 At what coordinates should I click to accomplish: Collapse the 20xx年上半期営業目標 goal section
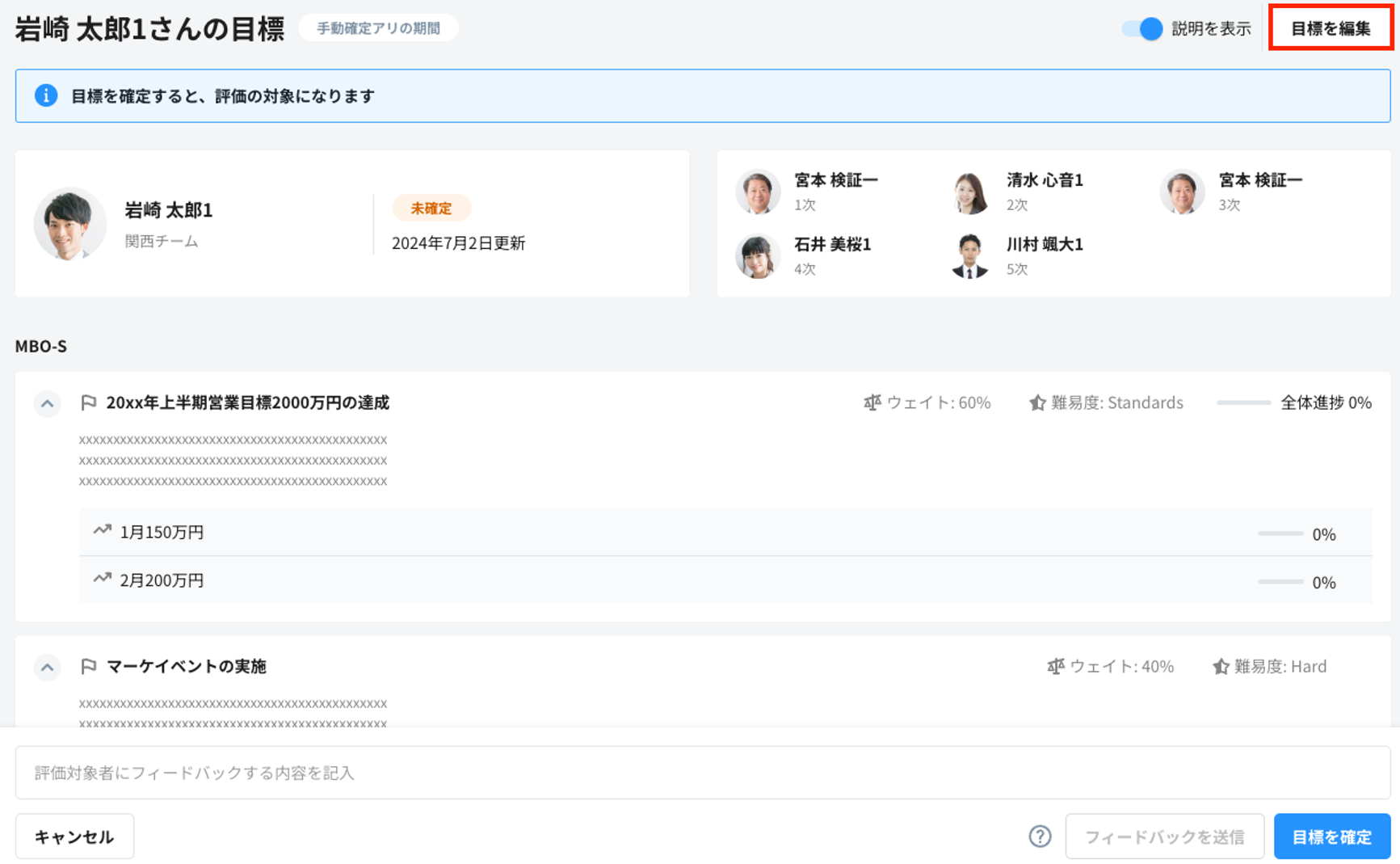(x=48, y=403)
